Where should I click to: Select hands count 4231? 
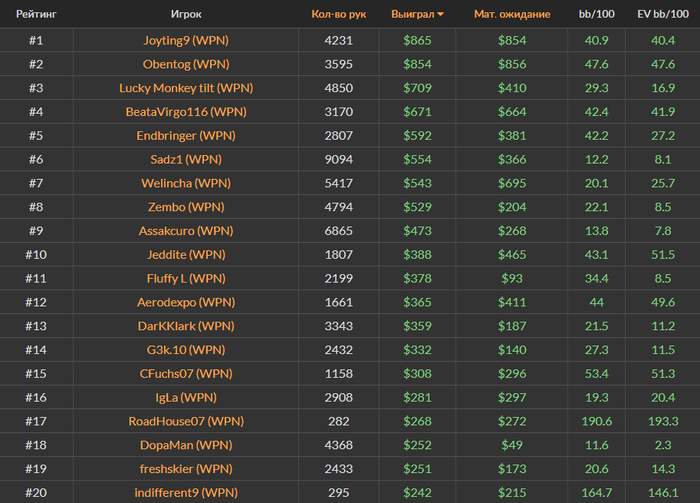click(338, 41)
